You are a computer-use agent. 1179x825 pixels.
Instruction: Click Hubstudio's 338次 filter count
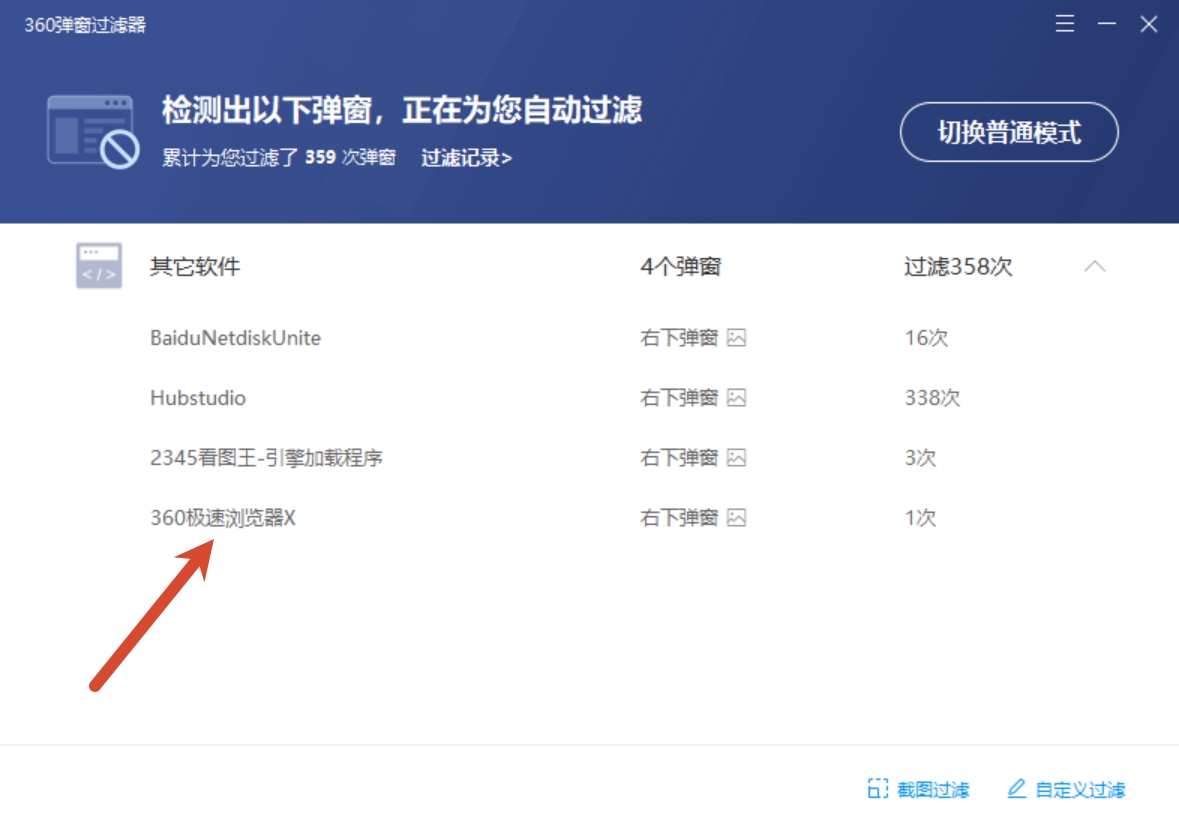tap(932, 398)
